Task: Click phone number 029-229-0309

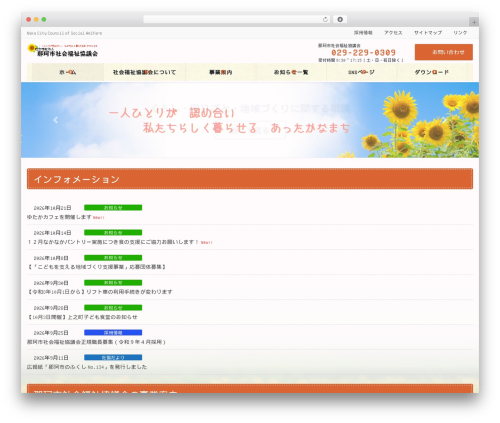Action: 363,52
